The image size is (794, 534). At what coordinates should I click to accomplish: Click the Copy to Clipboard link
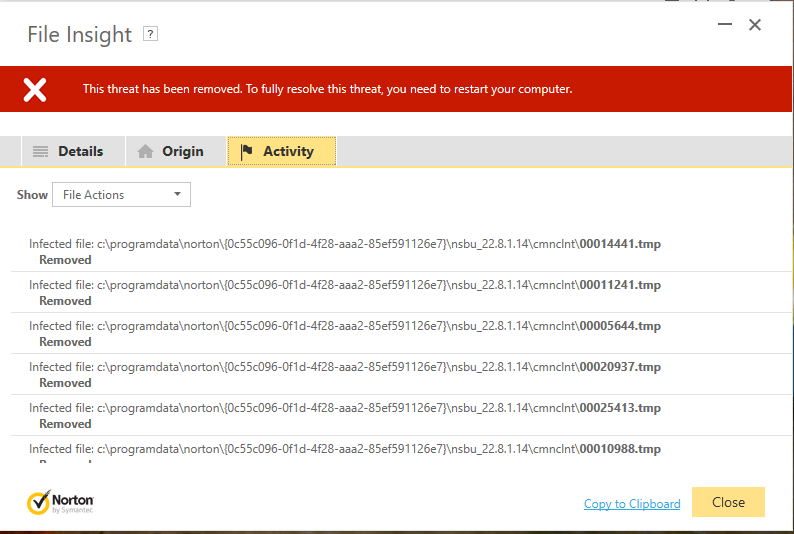click(x=632, y=504)
